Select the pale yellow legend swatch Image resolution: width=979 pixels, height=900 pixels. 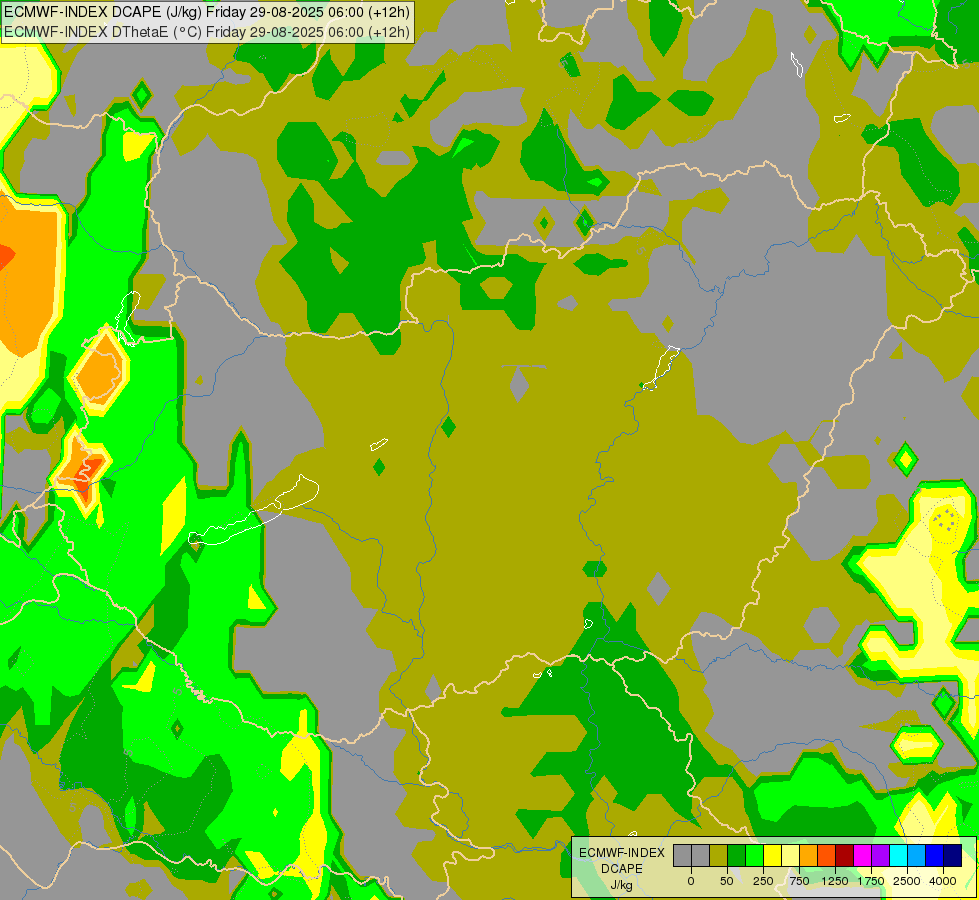790,855
